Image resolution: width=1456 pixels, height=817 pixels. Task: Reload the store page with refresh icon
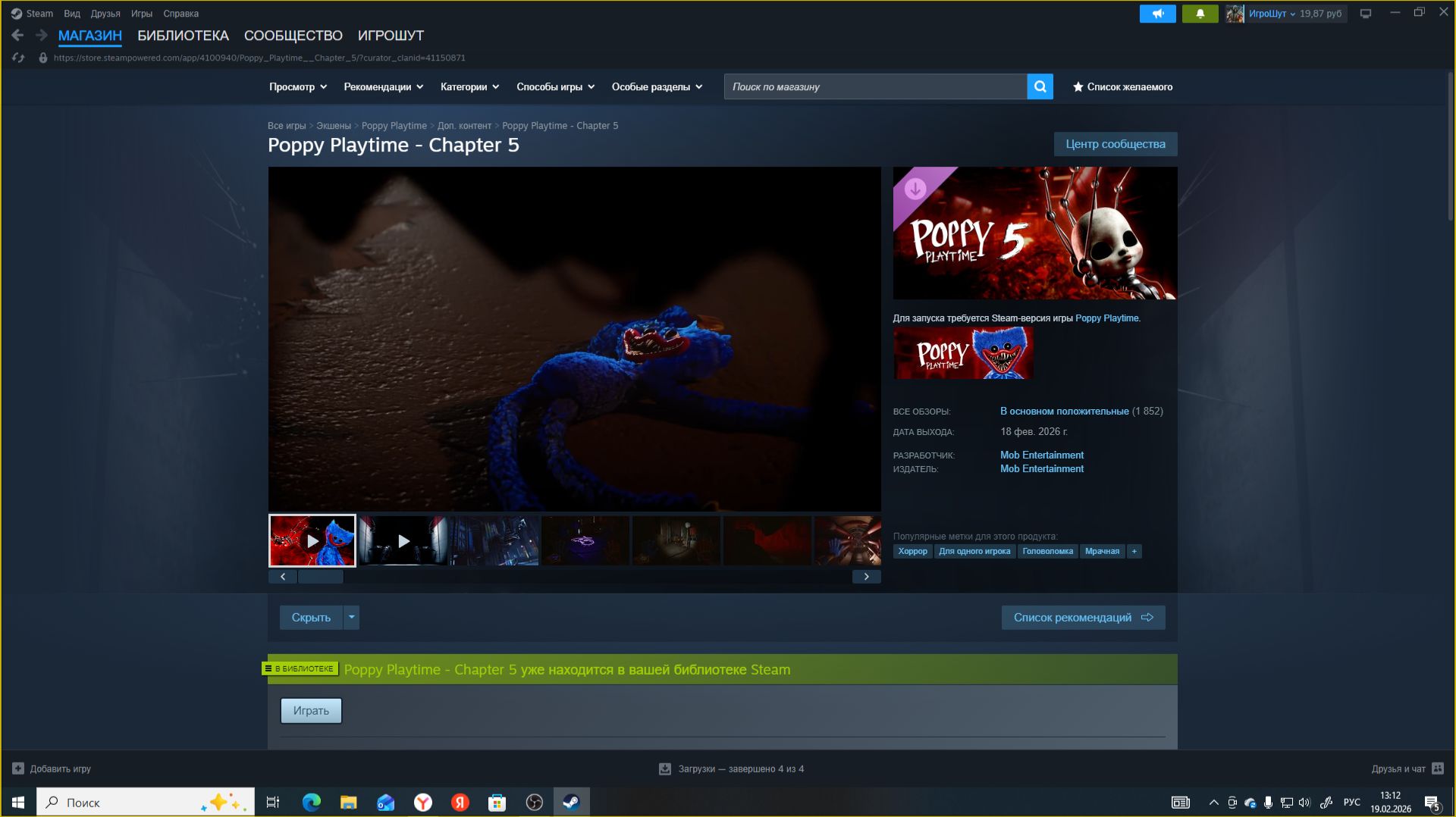point(18,58)
